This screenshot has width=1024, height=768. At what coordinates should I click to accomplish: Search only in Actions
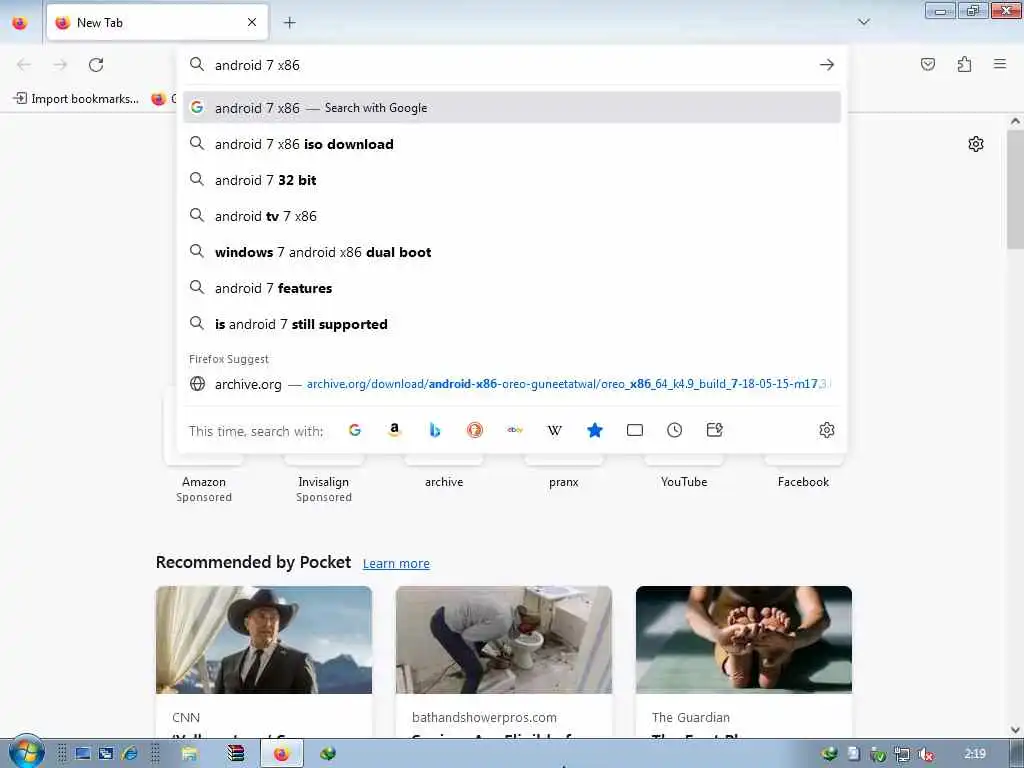pyautogui.click(x=714, y=430)
